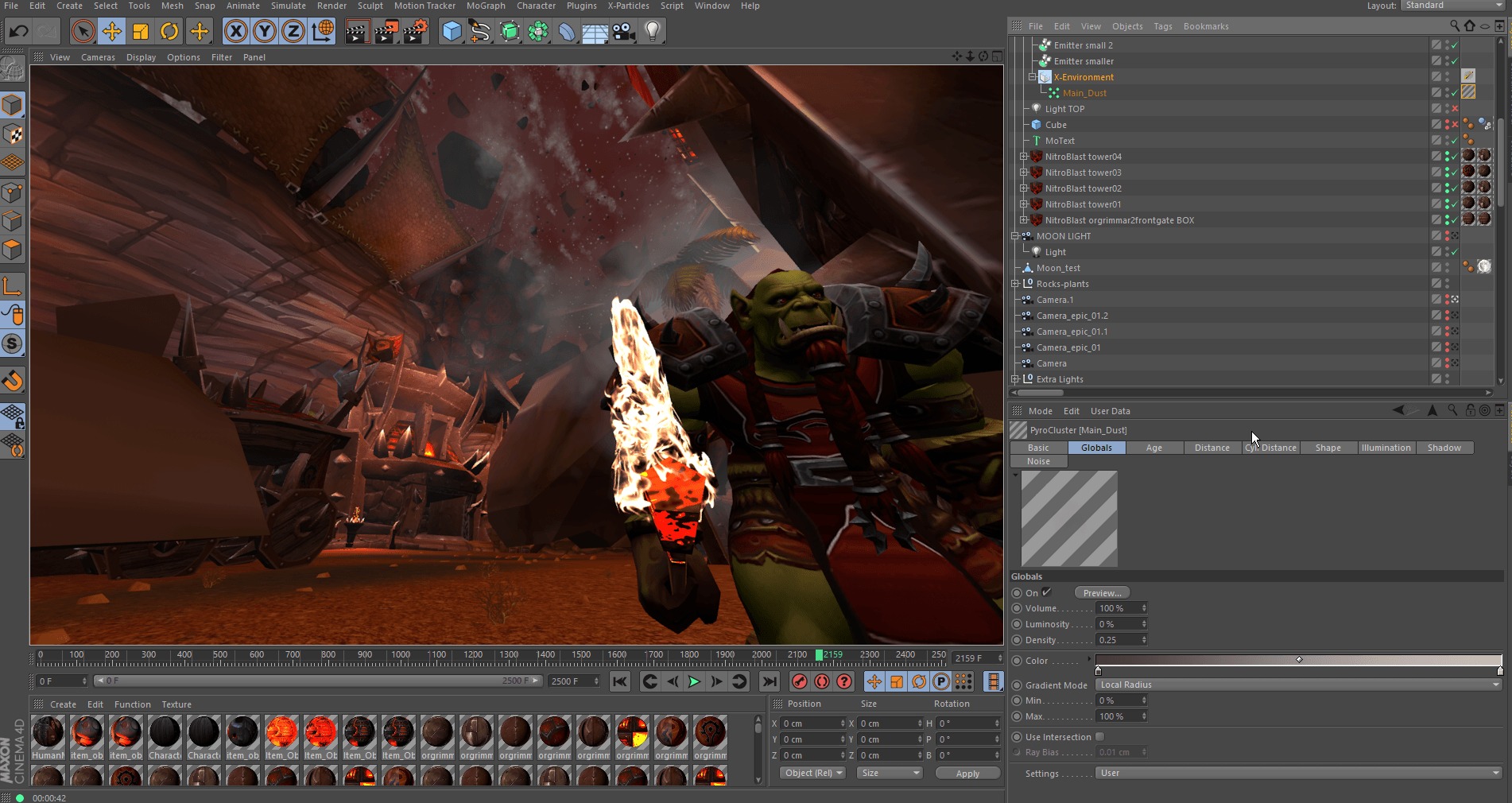Screen dimensions: 1512x803
Task: Toggle animation dot for Density
Action: tap(1017, 640)
